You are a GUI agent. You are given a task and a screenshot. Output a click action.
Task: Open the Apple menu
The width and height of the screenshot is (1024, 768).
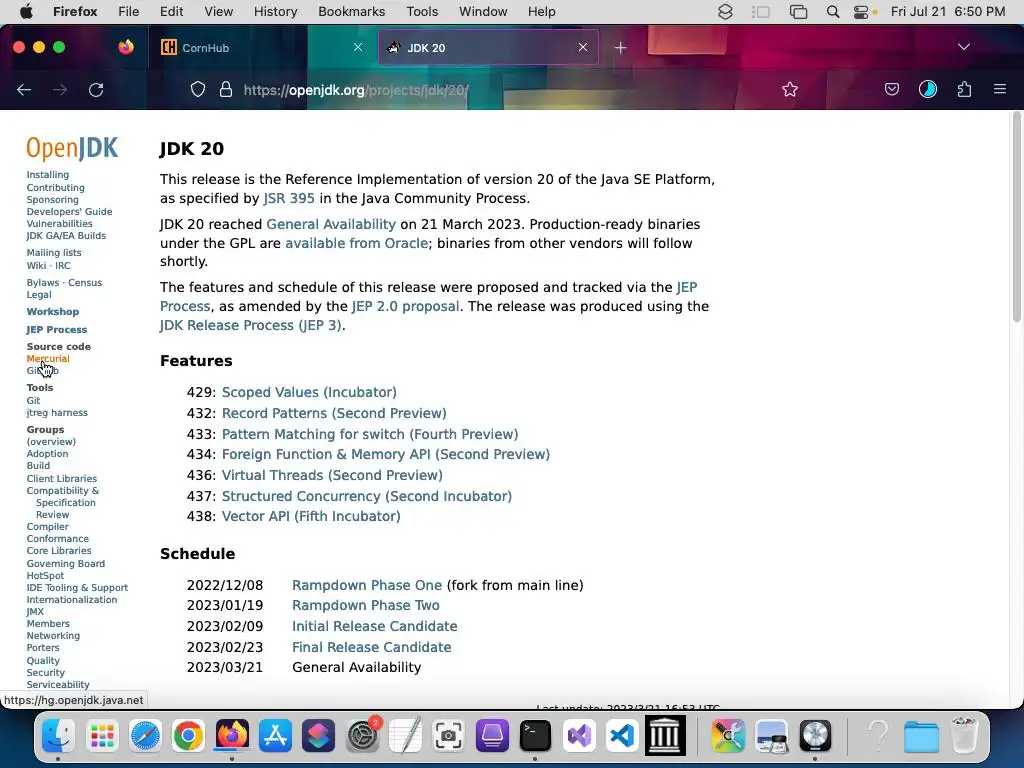(26, 12)
